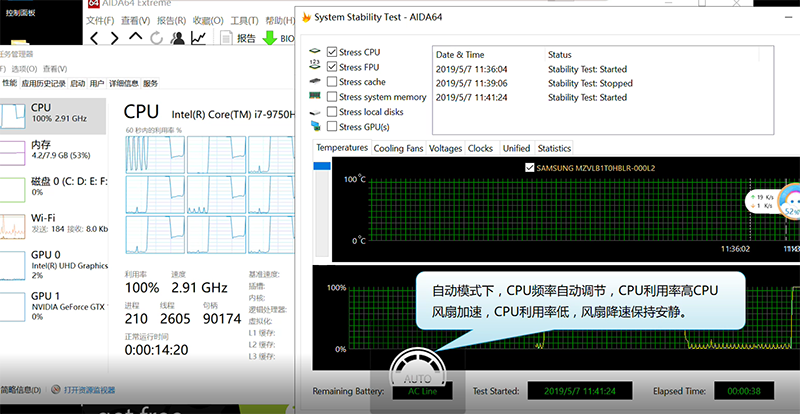The image size is (800, 414).
Task: Go forward in AIDA64 Extreme toolbar
Action: click(x=114, y=38)
